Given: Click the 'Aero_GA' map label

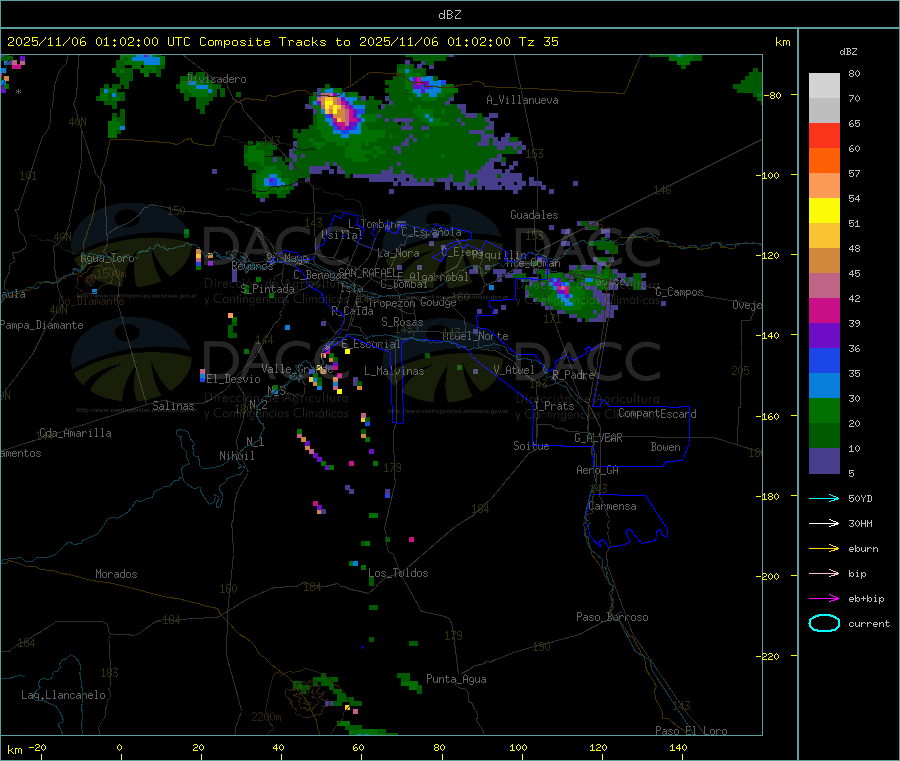Looking at the screenshot, I should pyautogui.click(x=598, y=470).
